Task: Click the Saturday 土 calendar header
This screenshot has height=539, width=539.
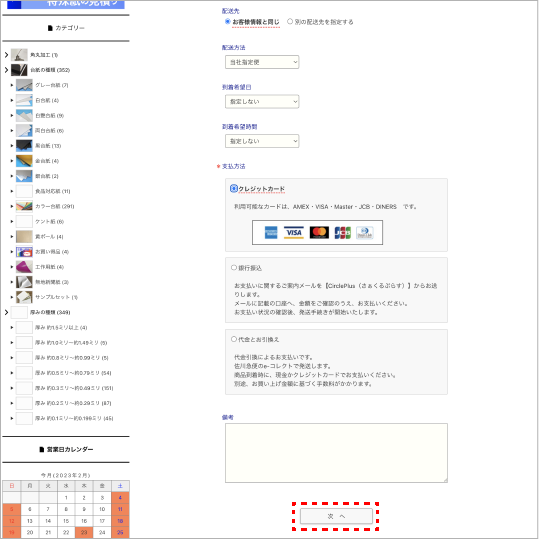Action: tap(120, 486)
